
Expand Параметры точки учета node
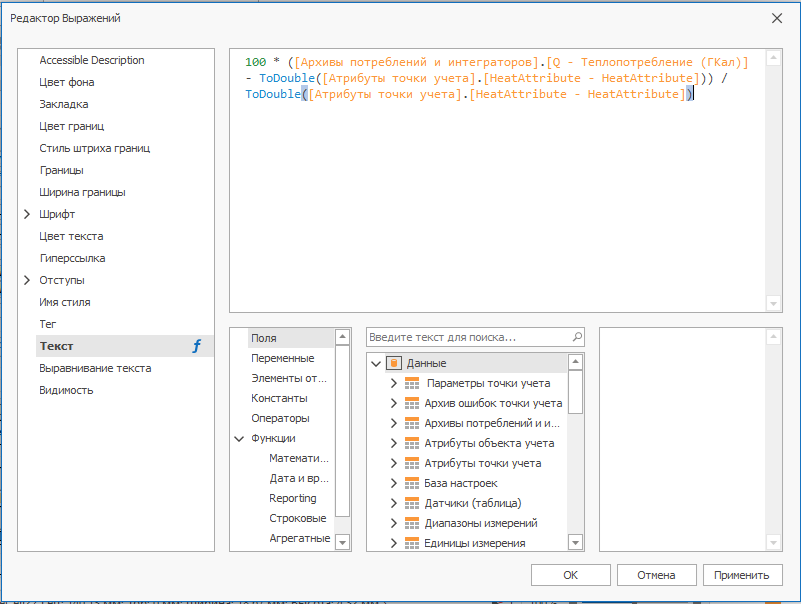393,383
